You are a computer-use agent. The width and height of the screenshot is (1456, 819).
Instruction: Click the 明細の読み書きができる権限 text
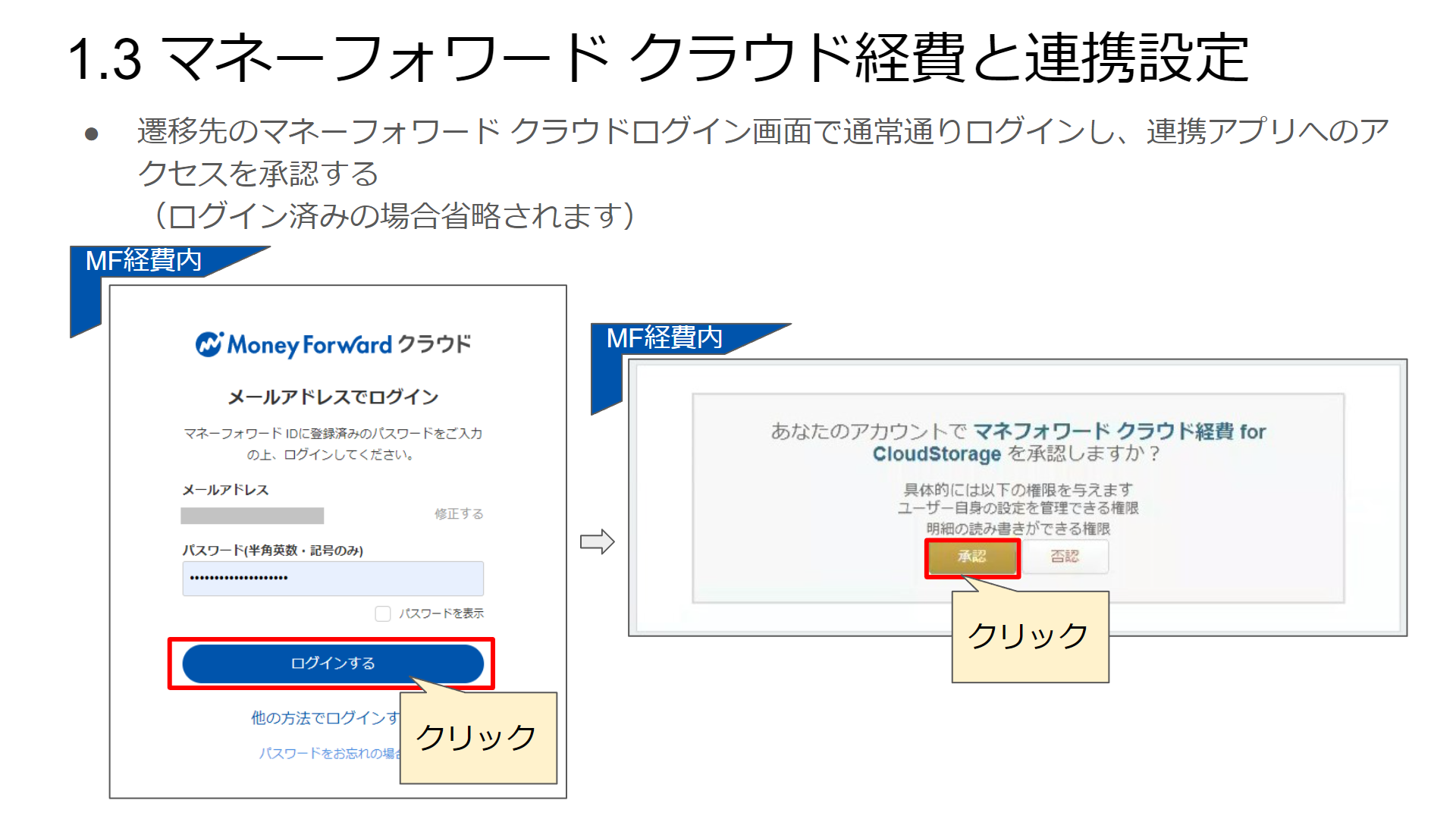point(1018,529)
